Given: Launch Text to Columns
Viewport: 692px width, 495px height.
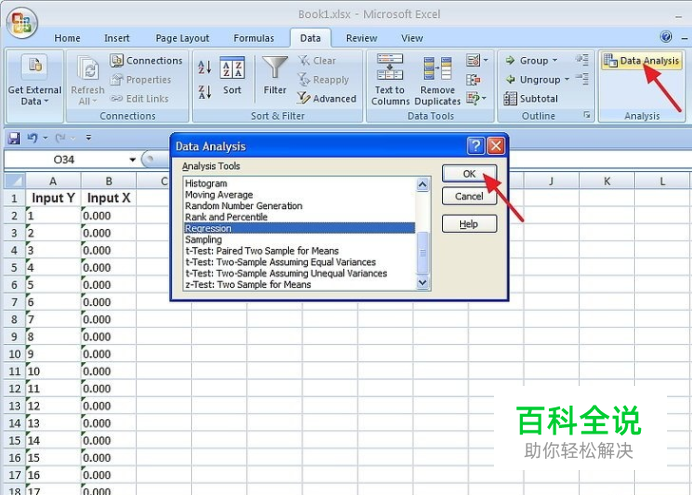Looking at the screenshot, I should tap(390, 80).
